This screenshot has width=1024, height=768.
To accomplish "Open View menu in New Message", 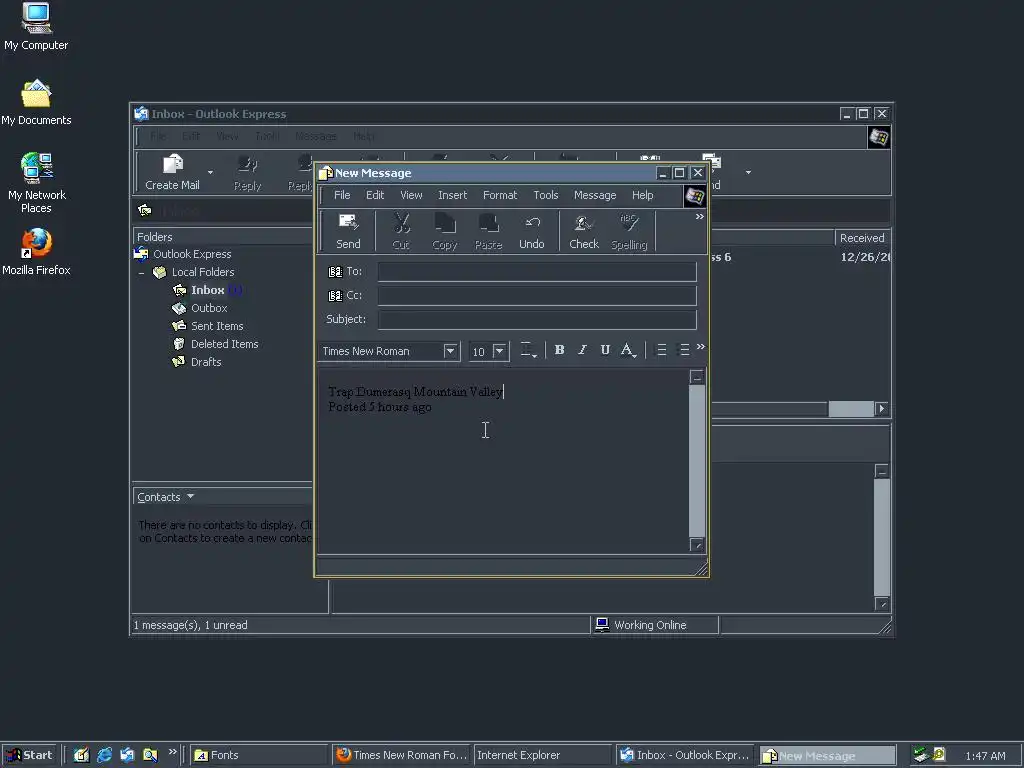I will point(411,195).
